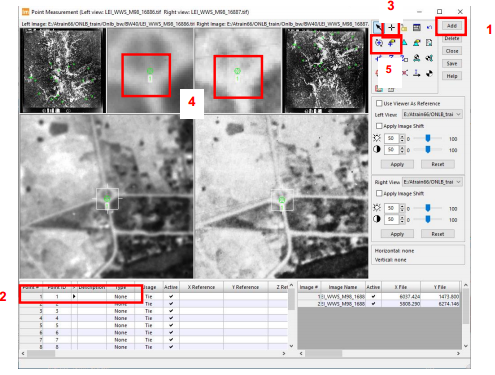Image resolution: width=495 pixels, height=375 pixels.
Task: Click the Right View contrast slider handle
Action: pos(428,219)
